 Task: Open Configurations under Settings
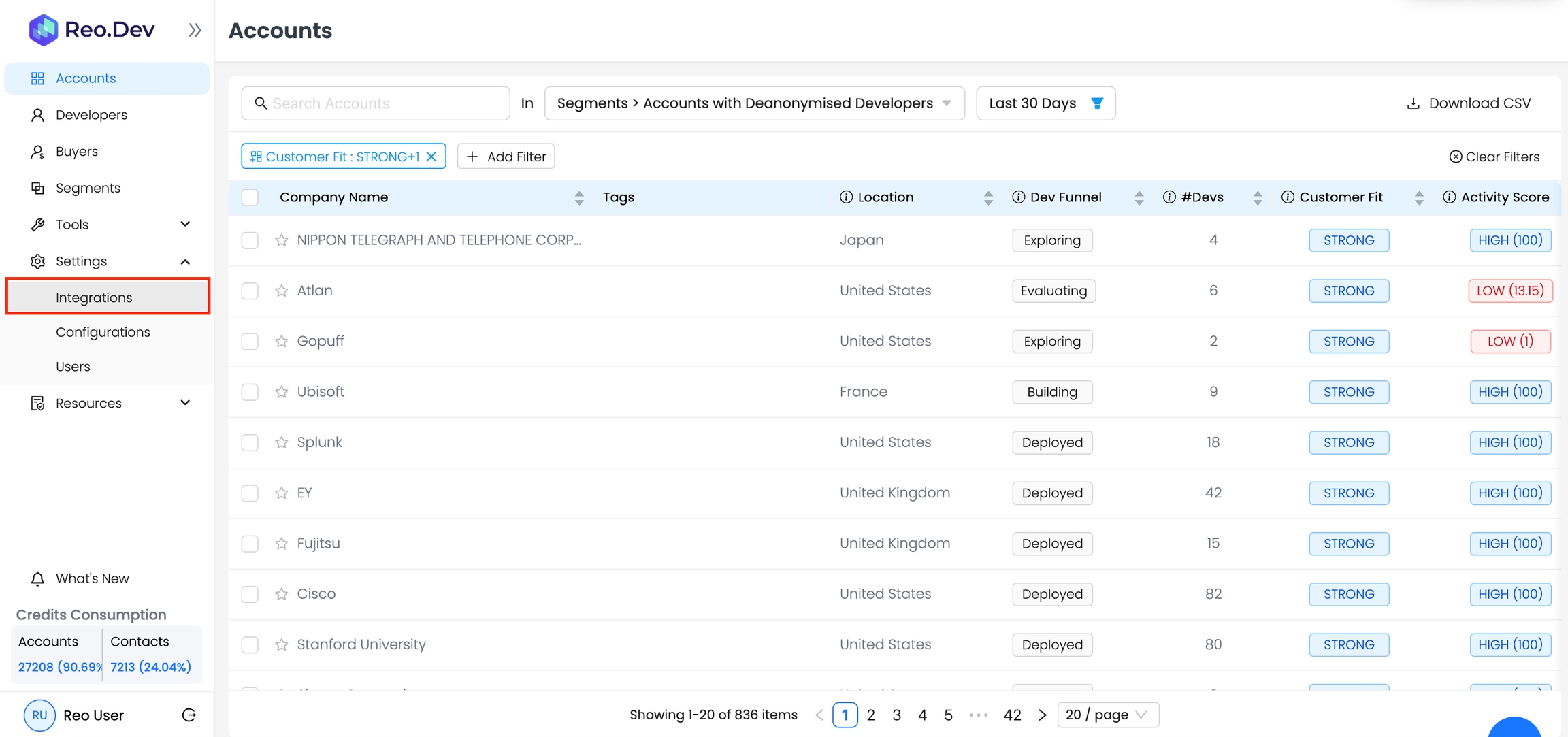103,332
